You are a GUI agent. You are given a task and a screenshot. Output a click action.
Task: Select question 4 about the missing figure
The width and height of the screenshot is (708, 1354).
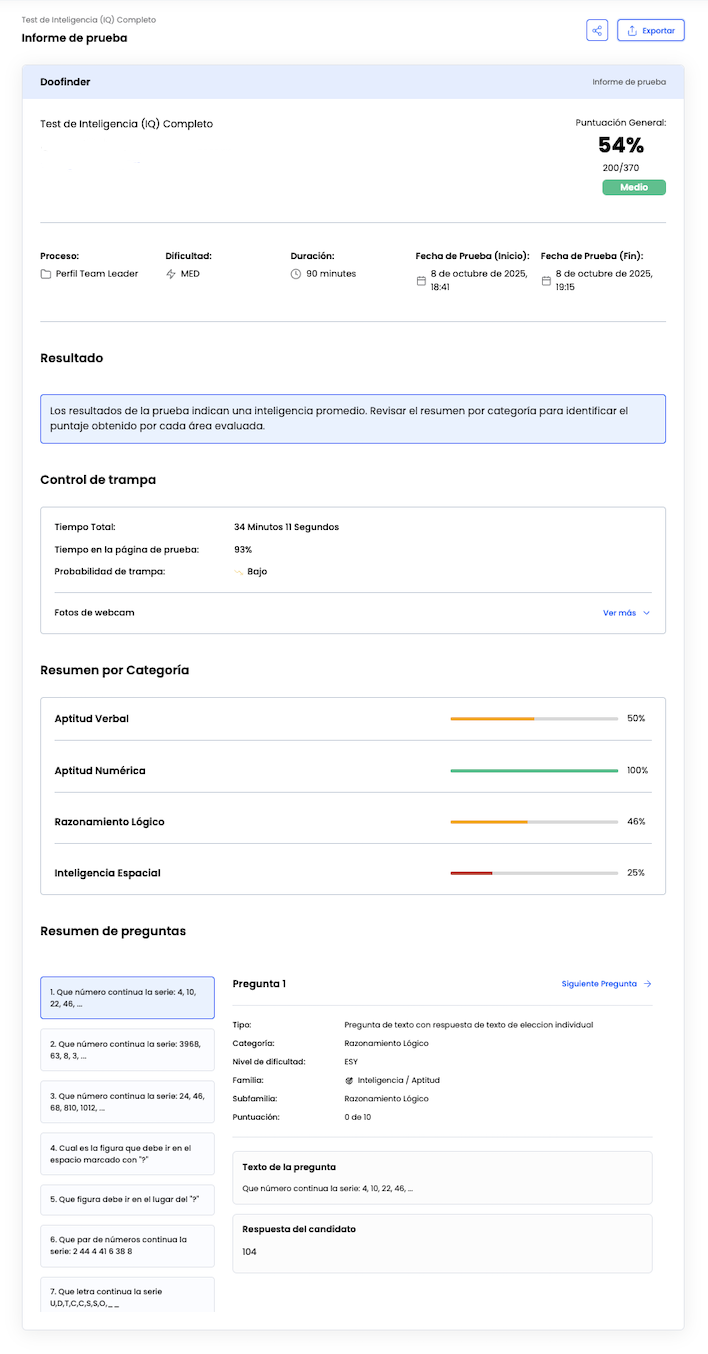[127, 1154]
